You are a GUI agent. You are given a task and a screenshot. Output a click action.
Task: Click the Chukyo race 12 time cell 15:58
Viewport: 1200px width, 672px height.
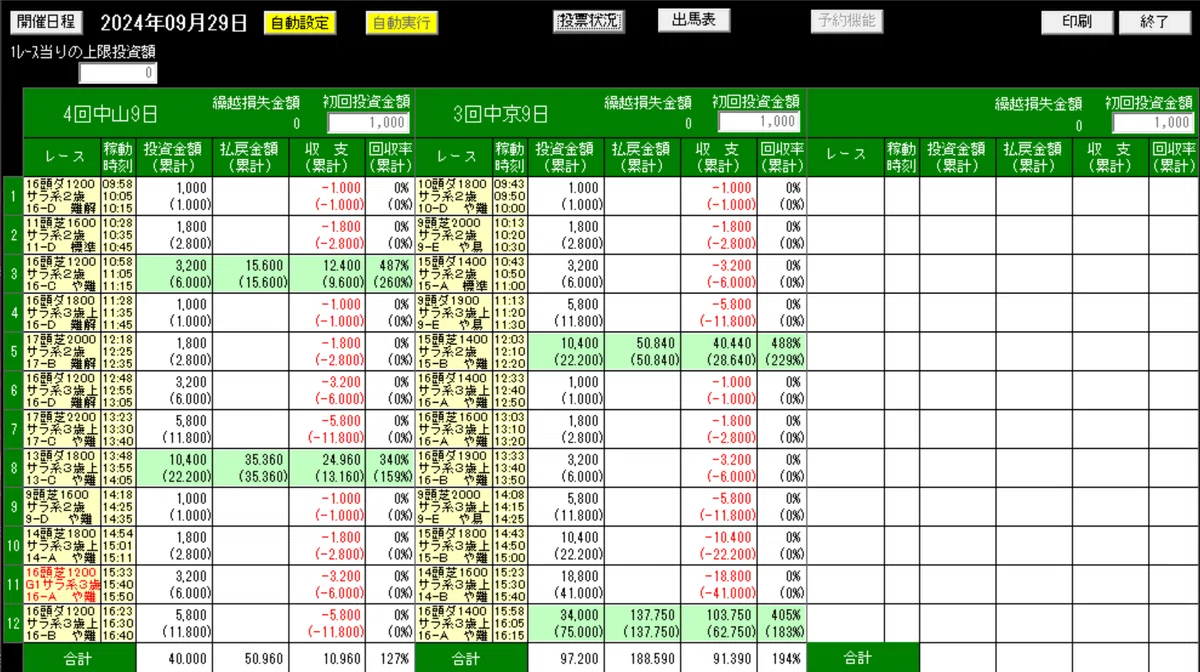[509, 611]
